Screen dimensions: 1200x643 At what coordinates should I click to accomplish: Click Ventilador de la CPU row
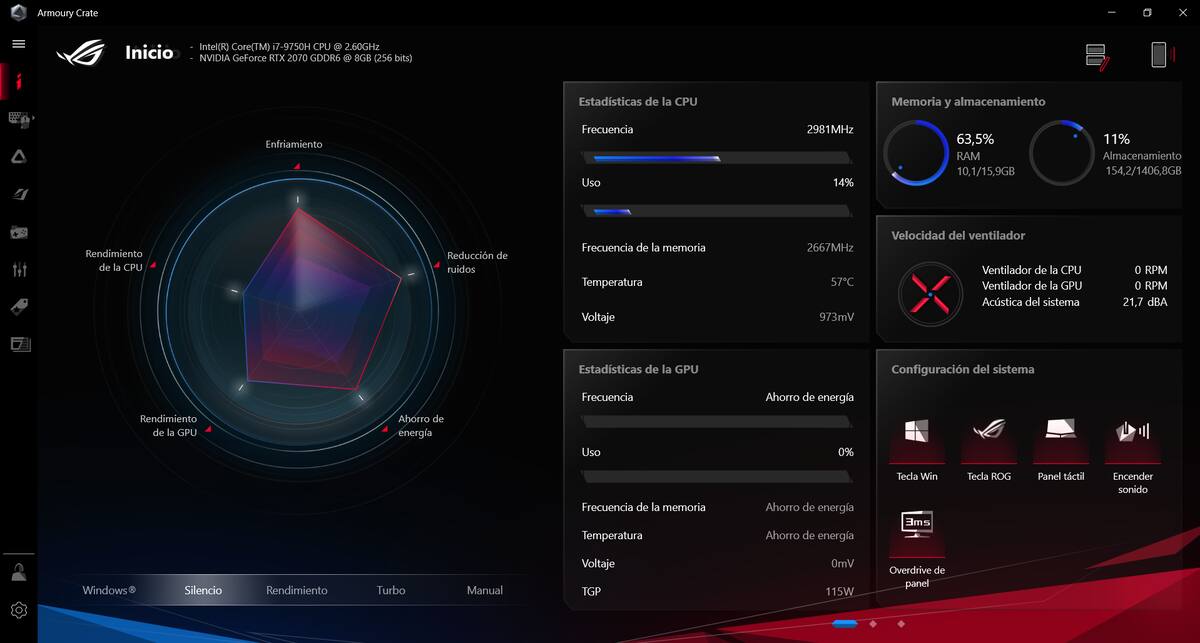pos(1074,270)
